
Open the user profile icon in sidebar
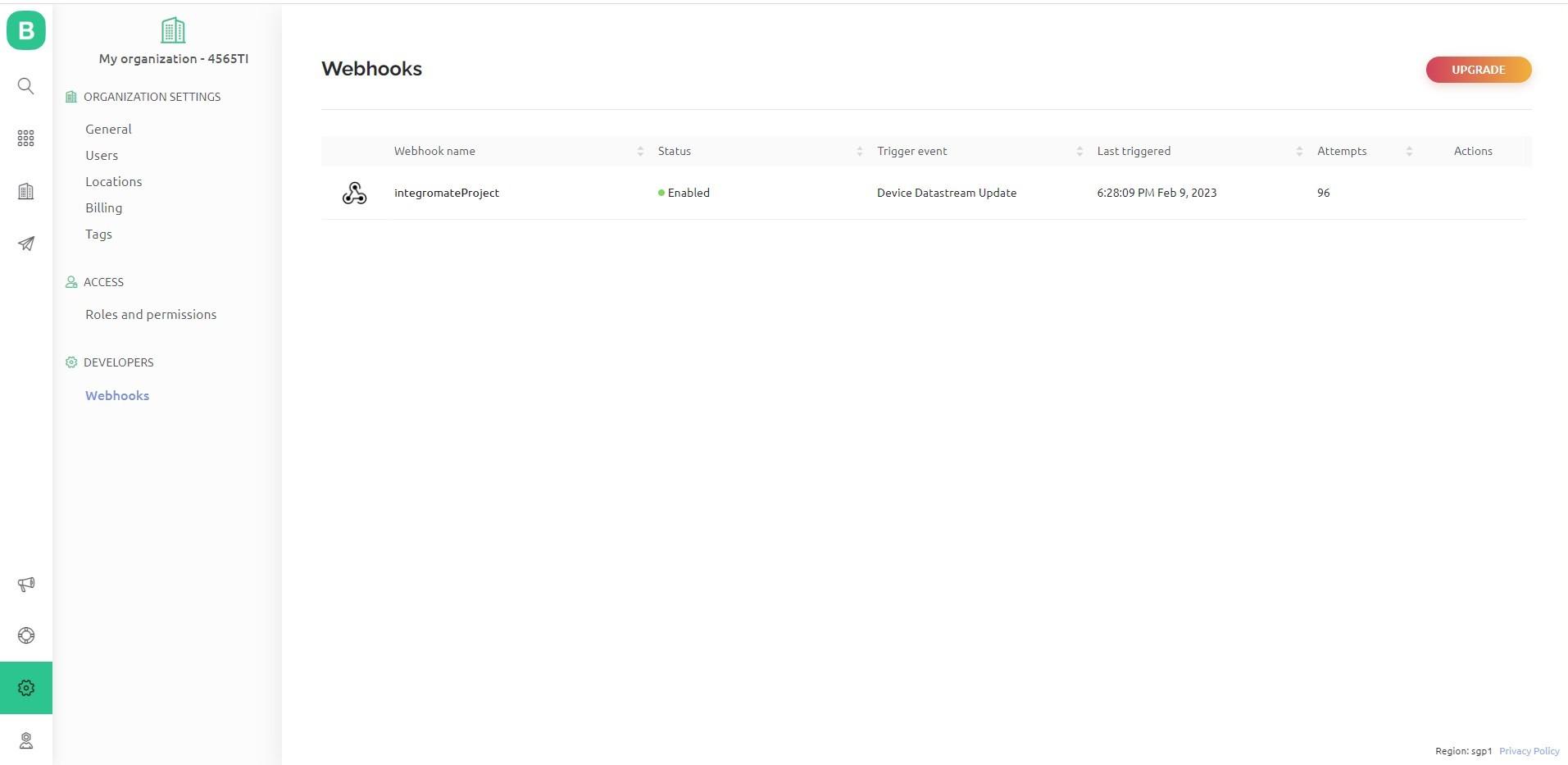pos(26,740)
